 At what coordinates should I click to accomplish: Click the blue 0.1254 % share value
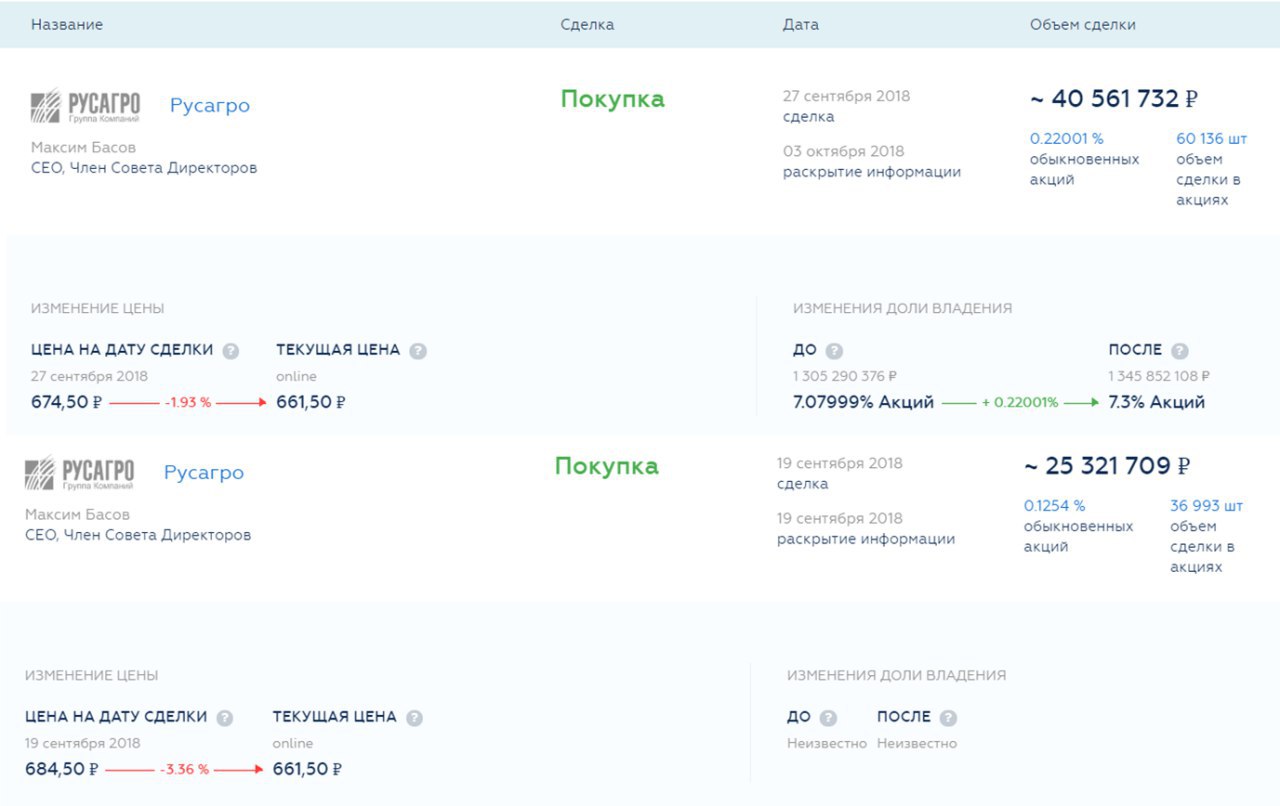tap(1054, 506)
